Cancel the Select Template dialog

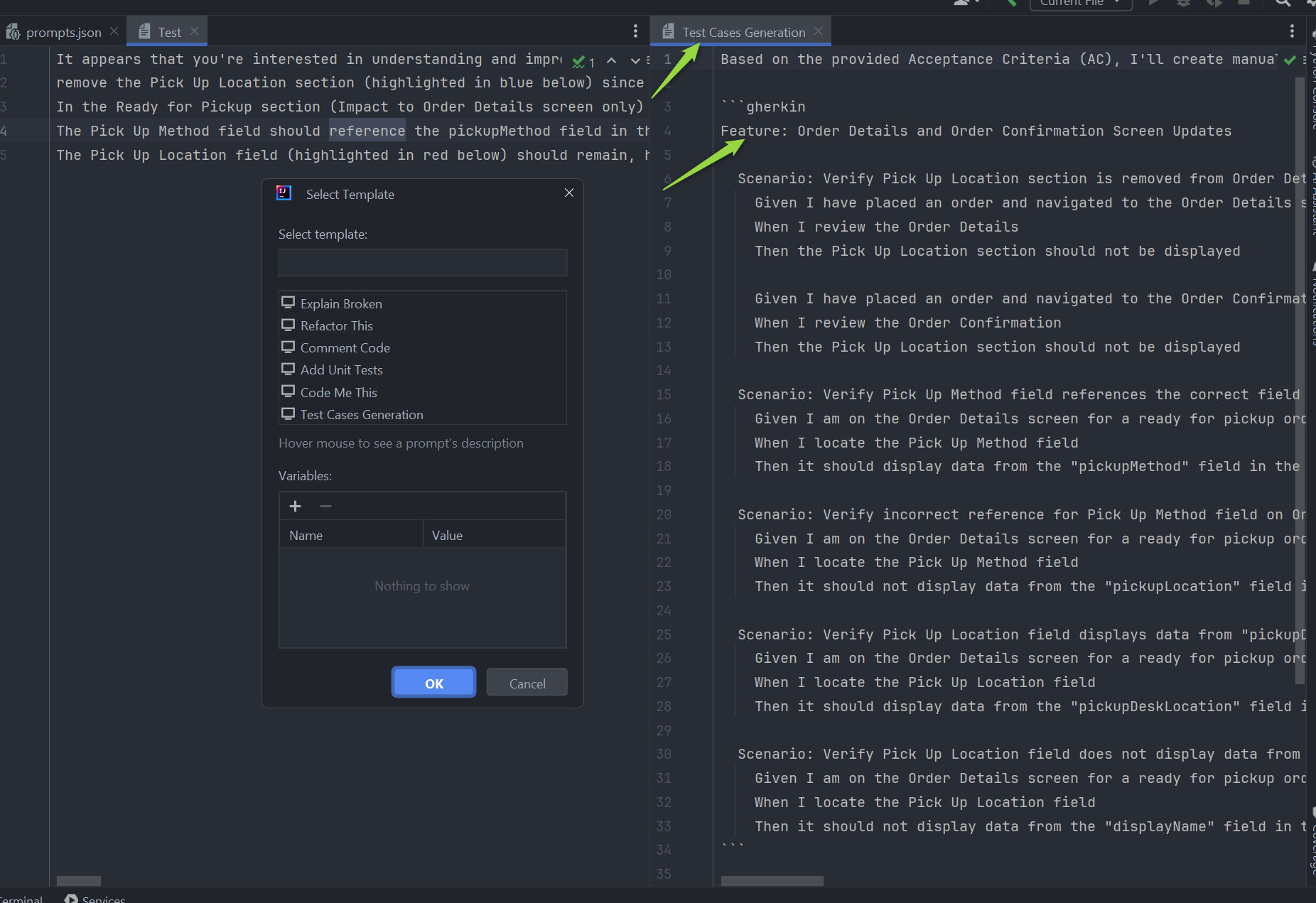(527, 683)
